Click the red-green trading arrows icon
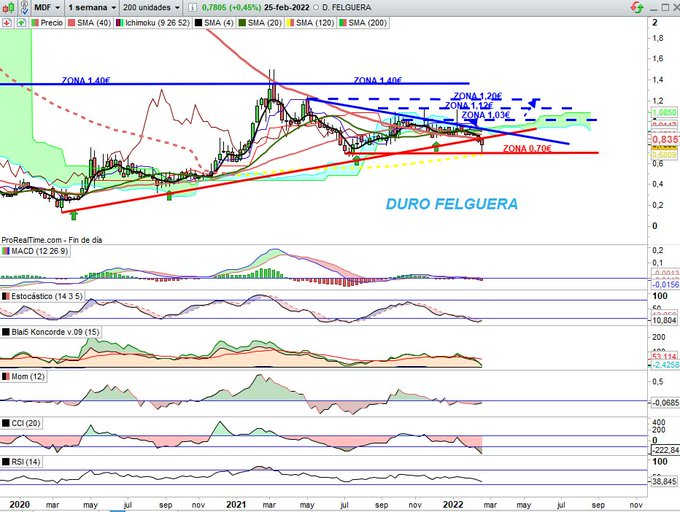 638,7
